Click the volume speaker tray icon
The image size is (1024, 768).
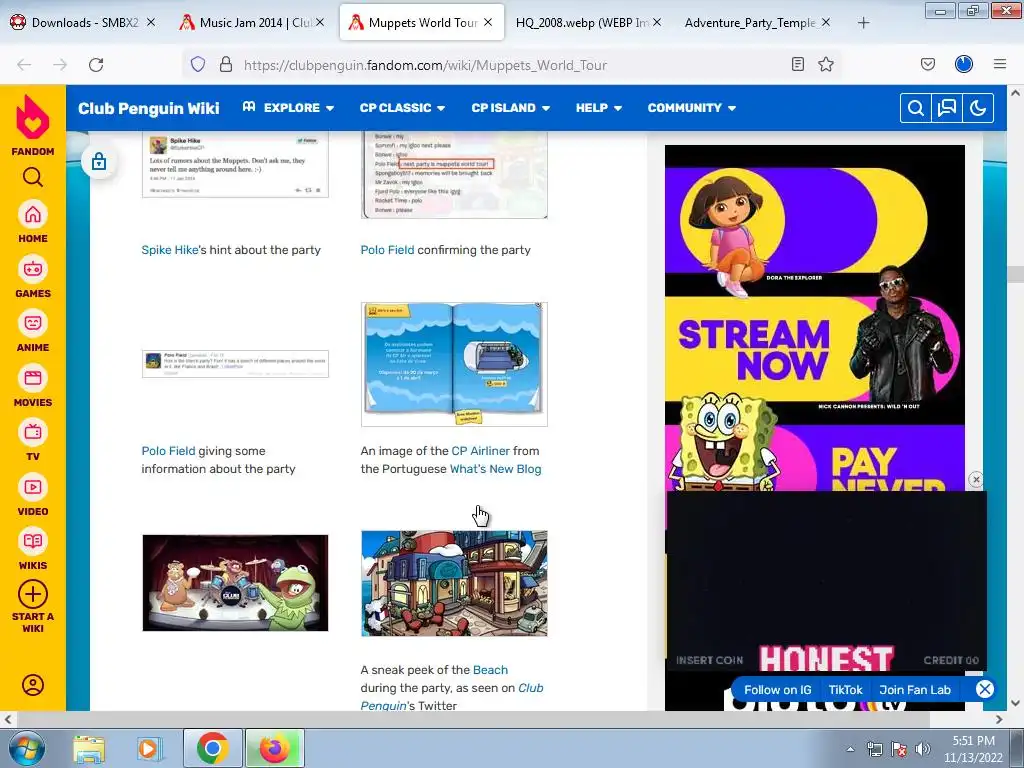(x=922, y=749)
